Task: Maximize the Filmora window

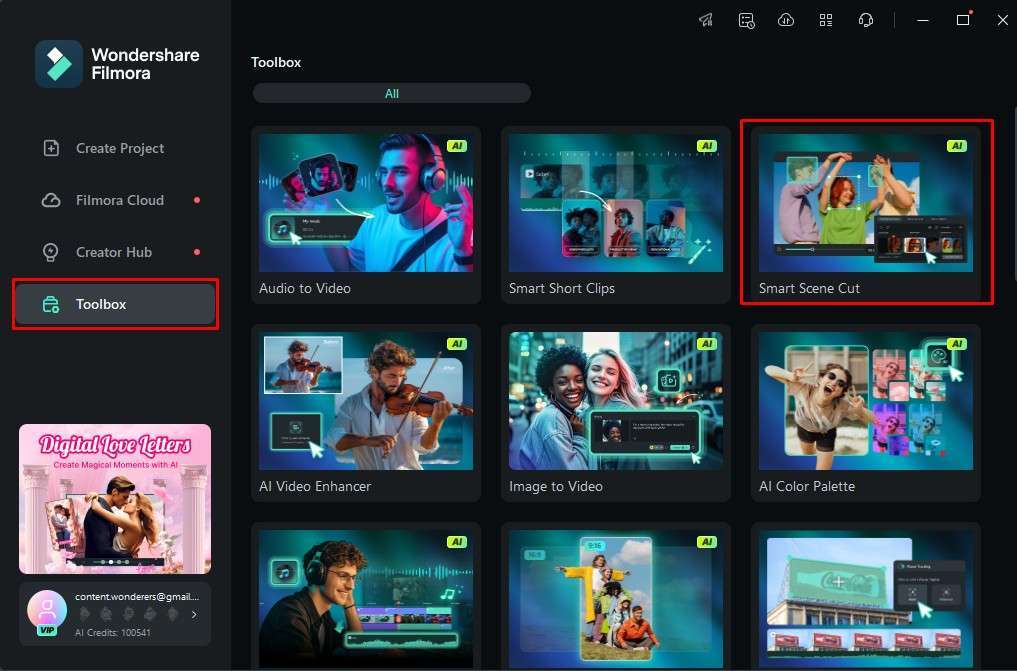Action: click(x=963, y=21)
